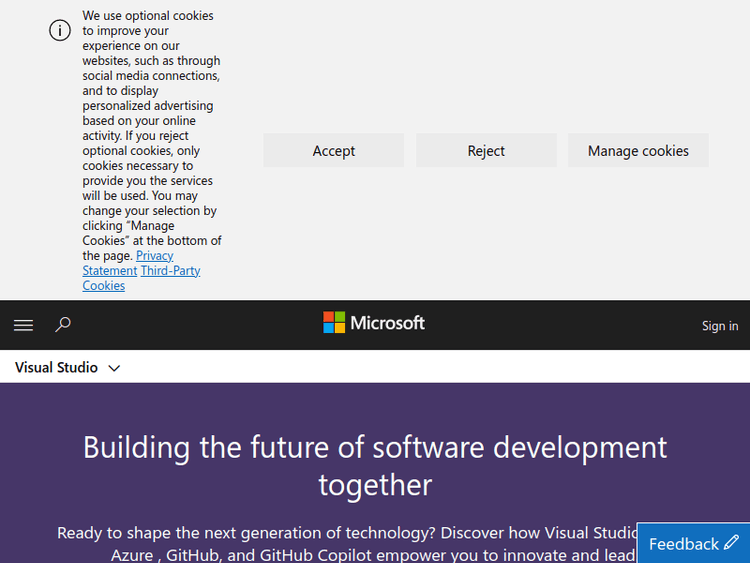The height and width of the screenshot is (563, 750).
Task: Open the Privacy Statement link
Action: (x=128, y=263)
